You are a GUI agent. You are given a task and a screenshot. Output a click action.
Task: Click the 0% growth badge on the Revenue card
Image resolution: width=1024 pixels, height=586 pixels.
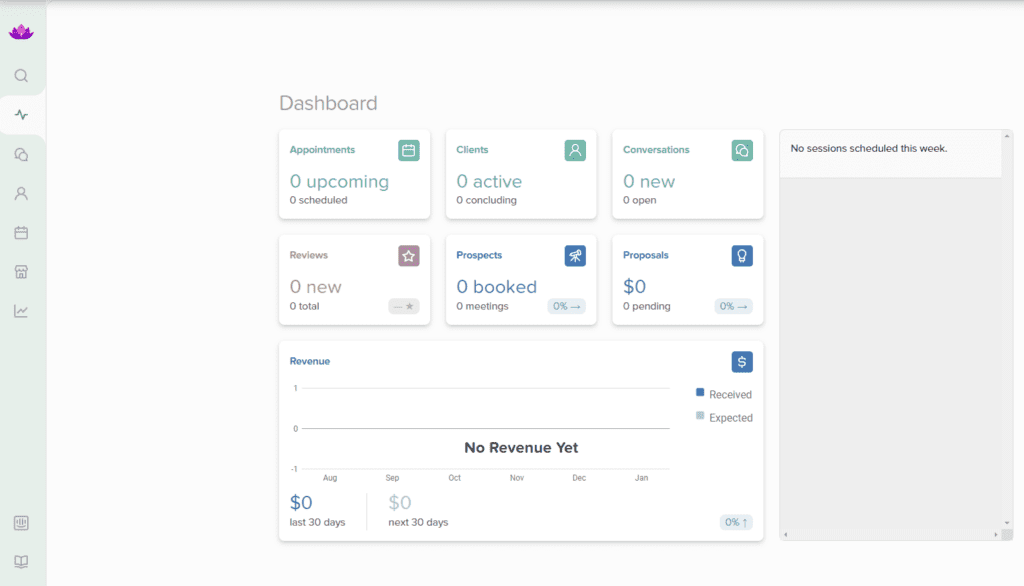(736, 522)
